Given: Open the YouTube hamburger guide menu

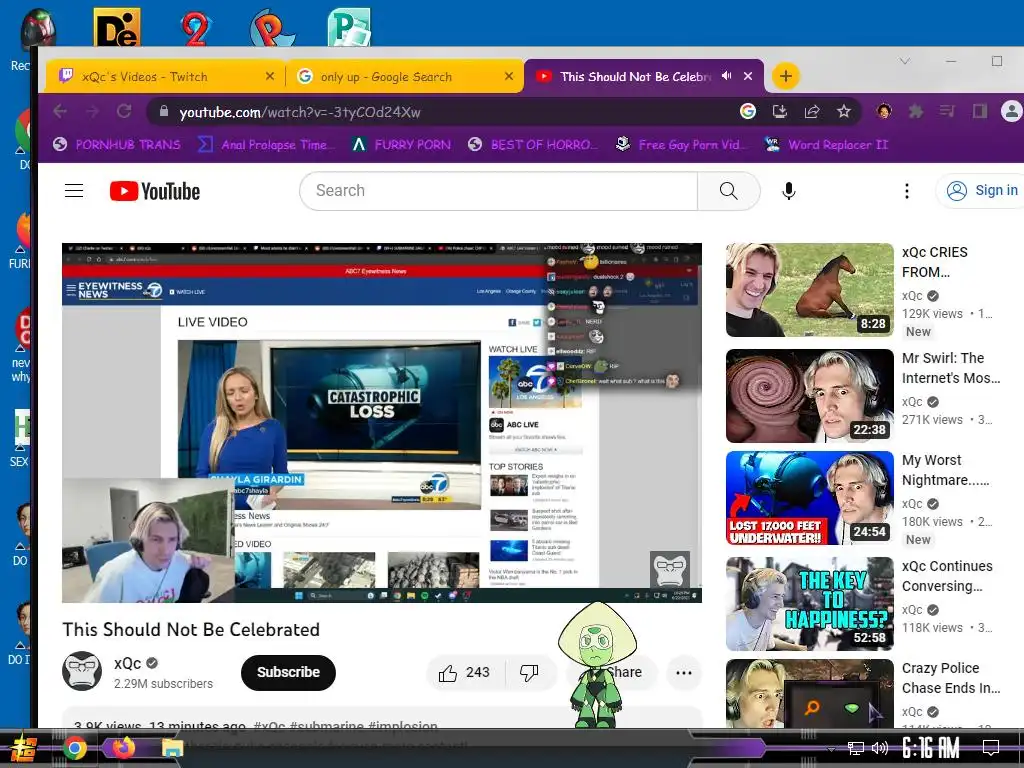Looking at the screenshot, I should pyautogui.click(x=74, y=191).
